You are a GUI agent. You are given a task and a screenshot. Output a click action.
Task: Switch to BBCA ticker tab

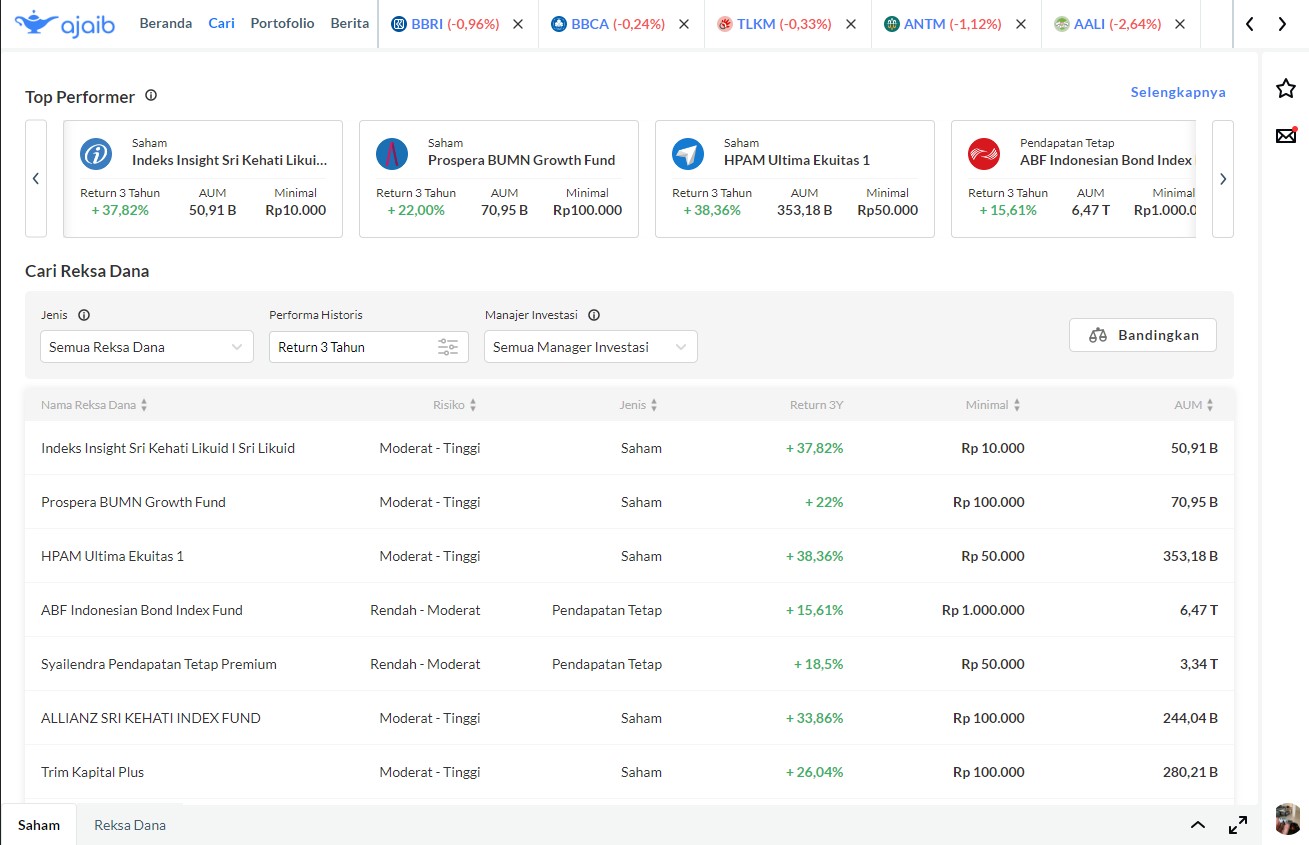pyautogui.click(x=608, y=24)
